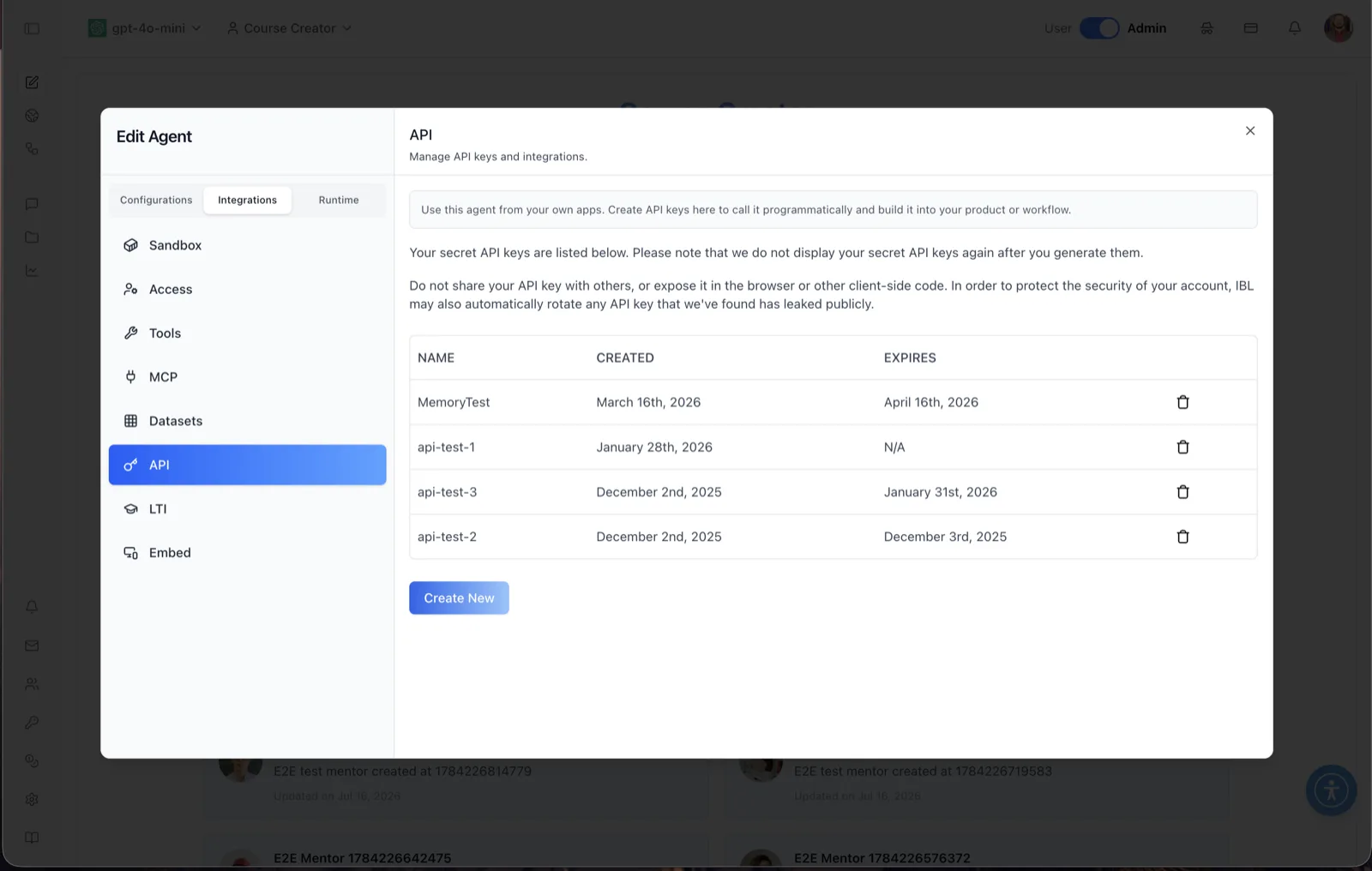Delete the MemoryTest API key

click(x=1182, y=402)
